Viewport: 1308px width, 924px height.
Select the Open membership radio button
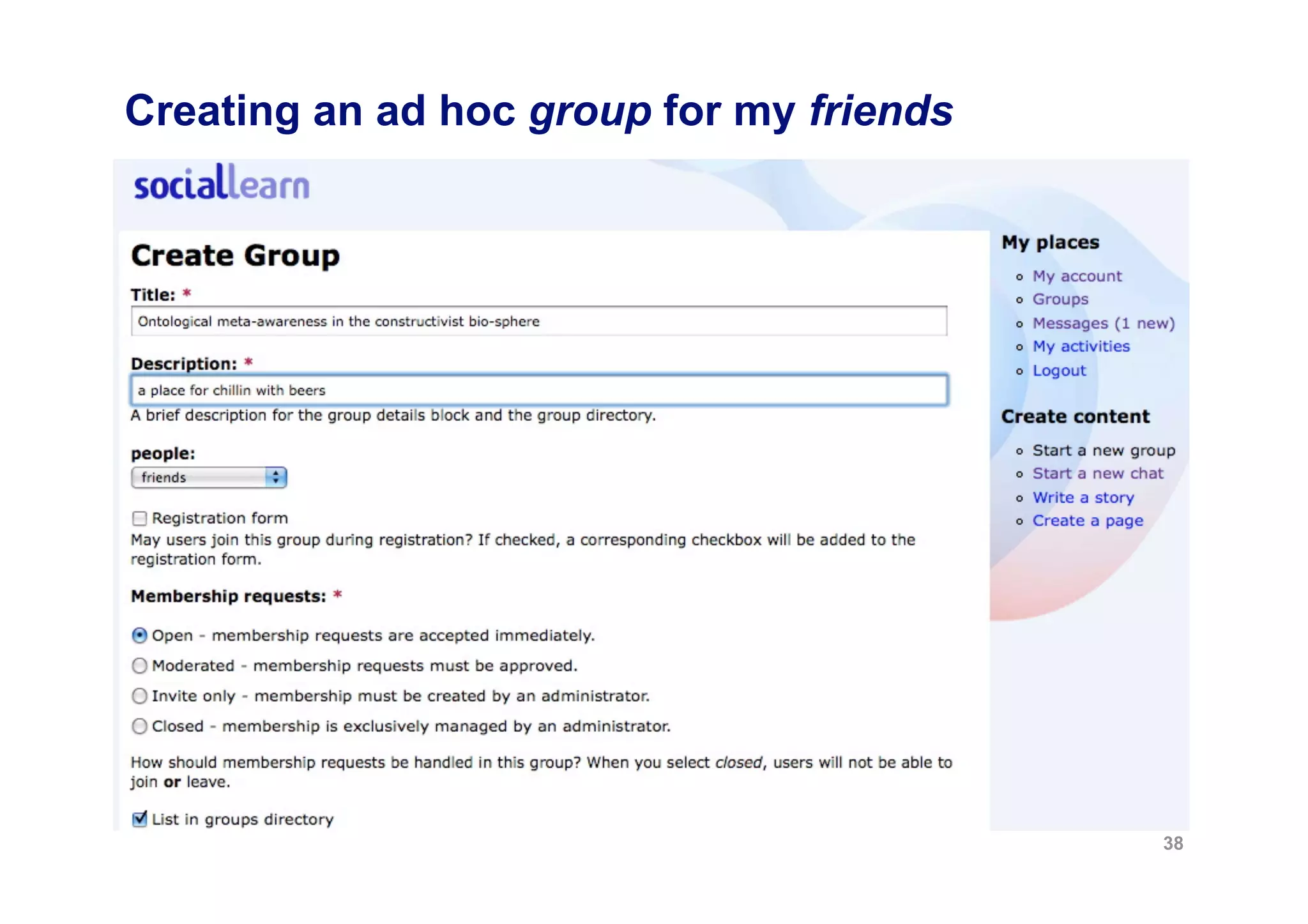coord(139,635)
